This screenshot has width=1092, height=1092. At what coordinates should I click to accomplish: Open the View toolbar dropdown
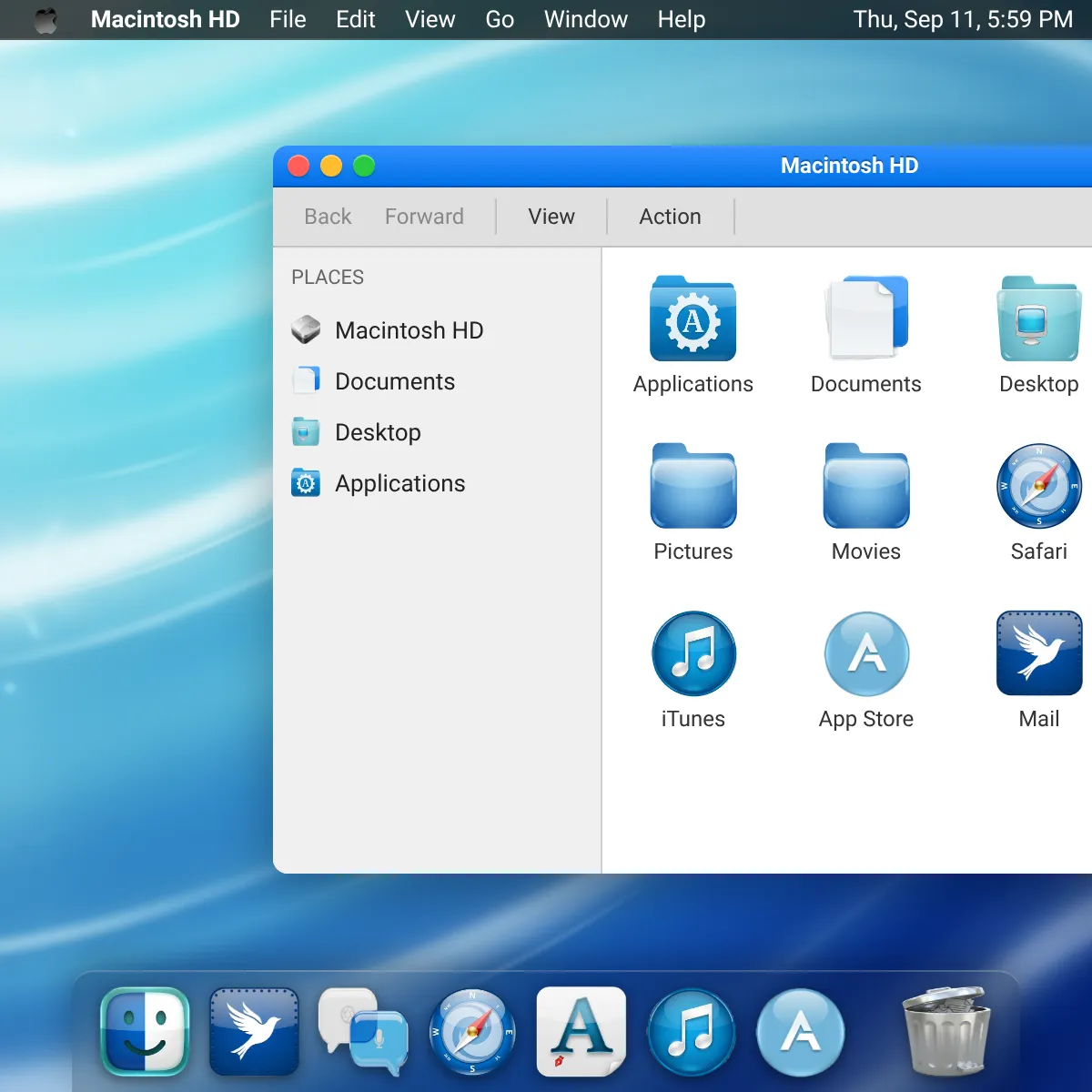click(551, 217)
